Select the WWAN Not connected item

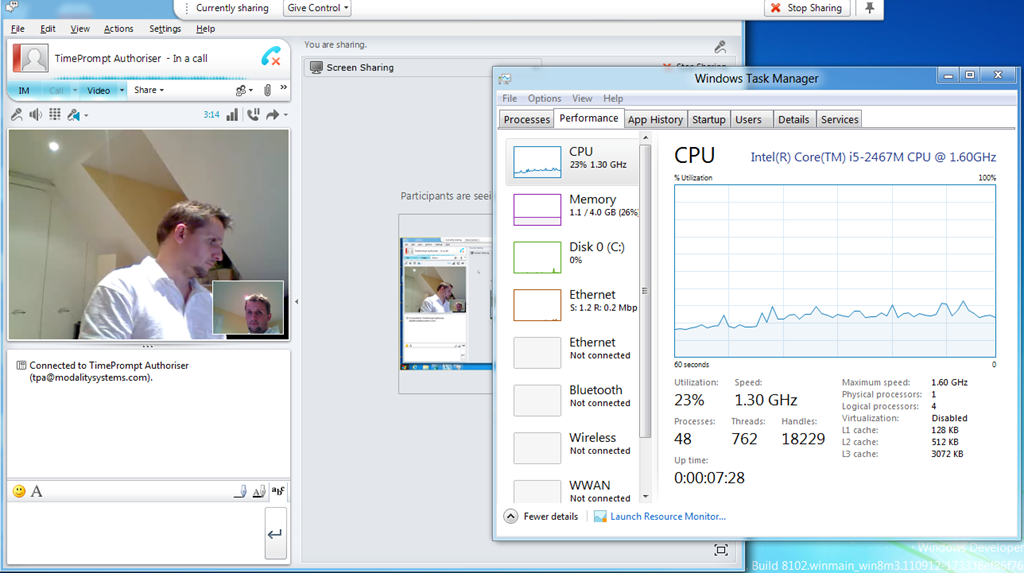[571, 491]
